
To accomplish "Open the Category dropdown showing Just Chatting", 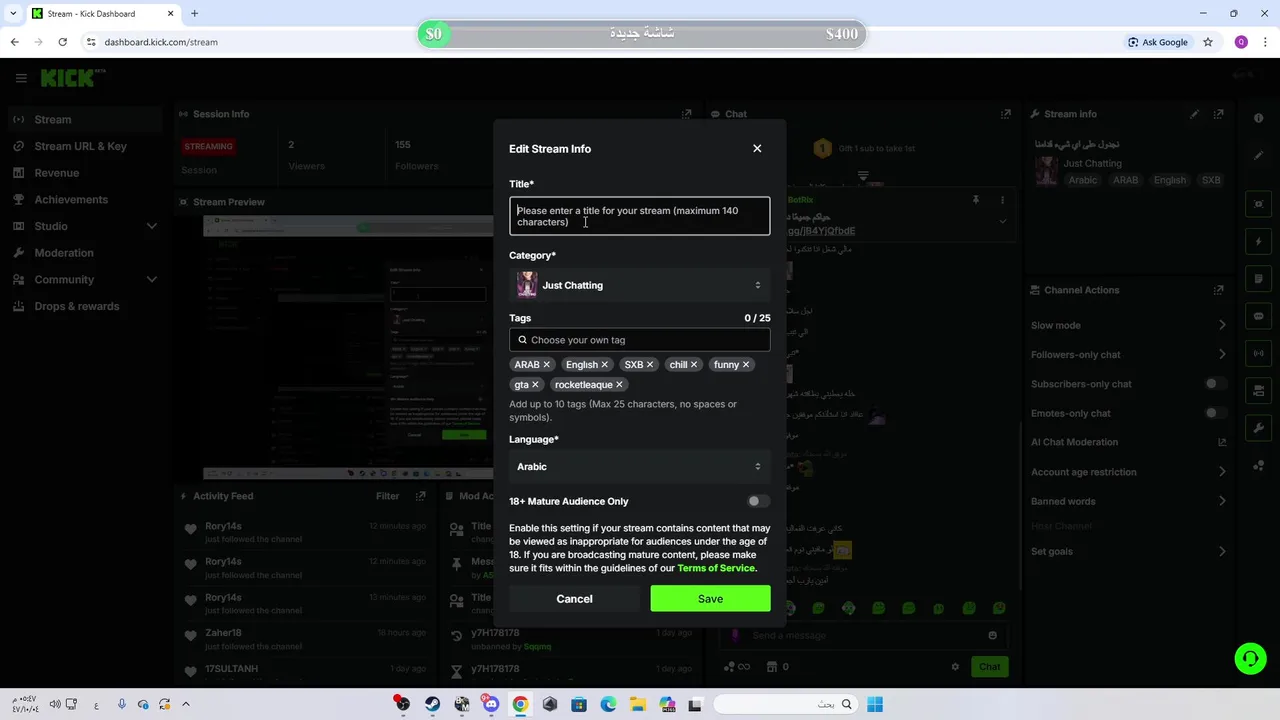I will 639,285.
